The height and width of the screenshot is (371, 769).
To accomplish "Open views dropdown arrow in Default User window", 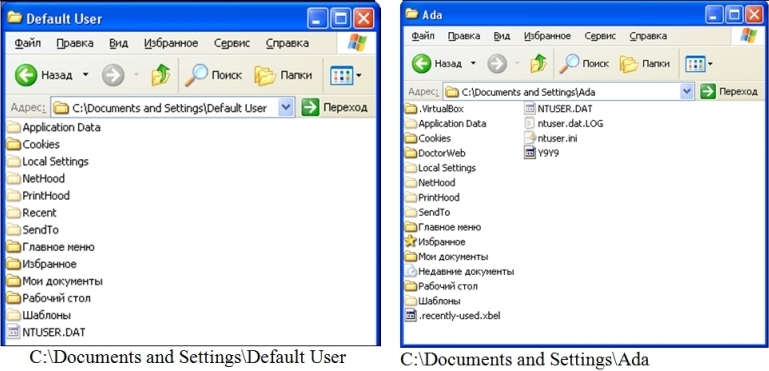I will 359,76.
